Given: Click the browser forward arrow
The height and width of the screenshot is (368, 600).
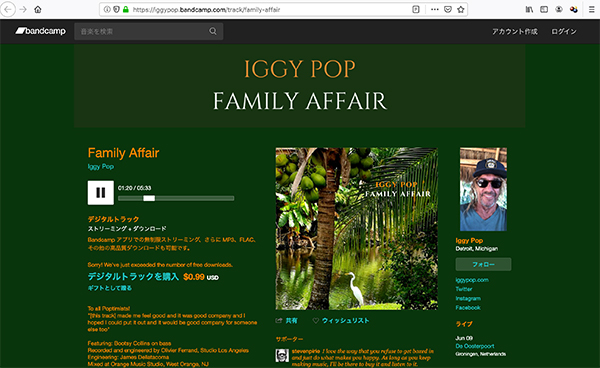Looking at the screenshot, I should point(23,9).
